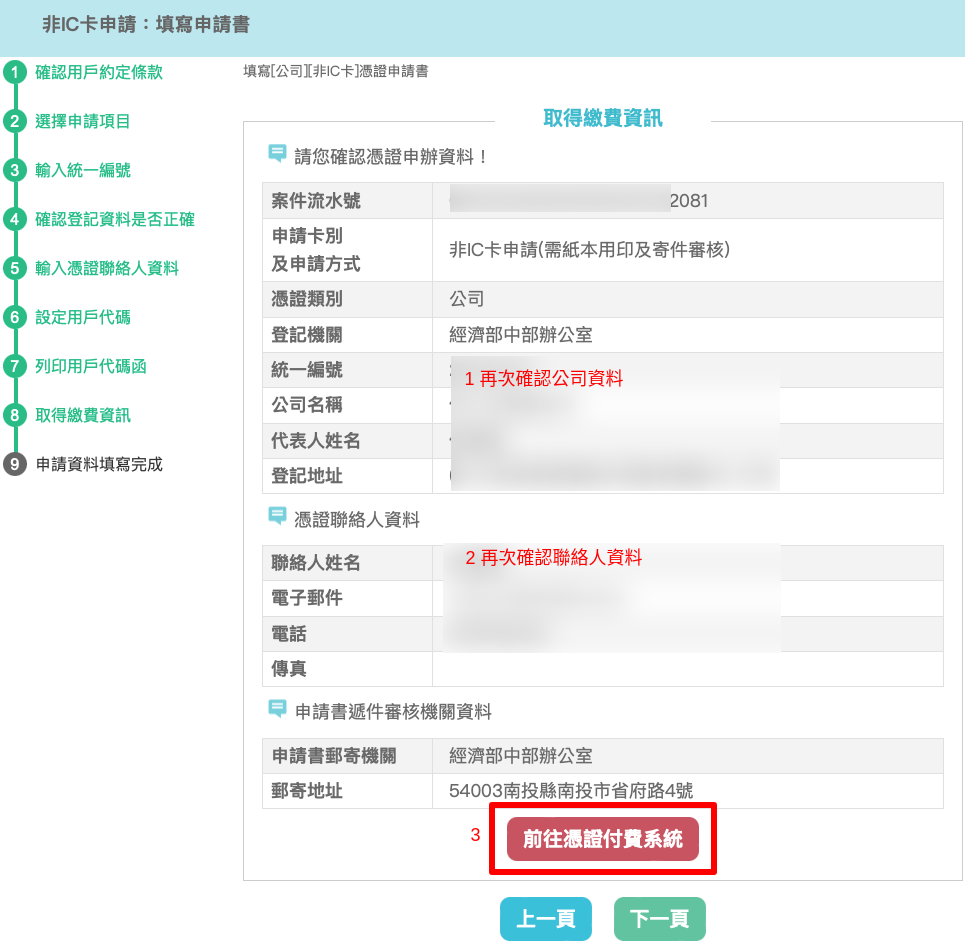Viewport: 965px width, 951px height.
Task: Click the 前往憑證付費系統 button
Action: point(603,838)
